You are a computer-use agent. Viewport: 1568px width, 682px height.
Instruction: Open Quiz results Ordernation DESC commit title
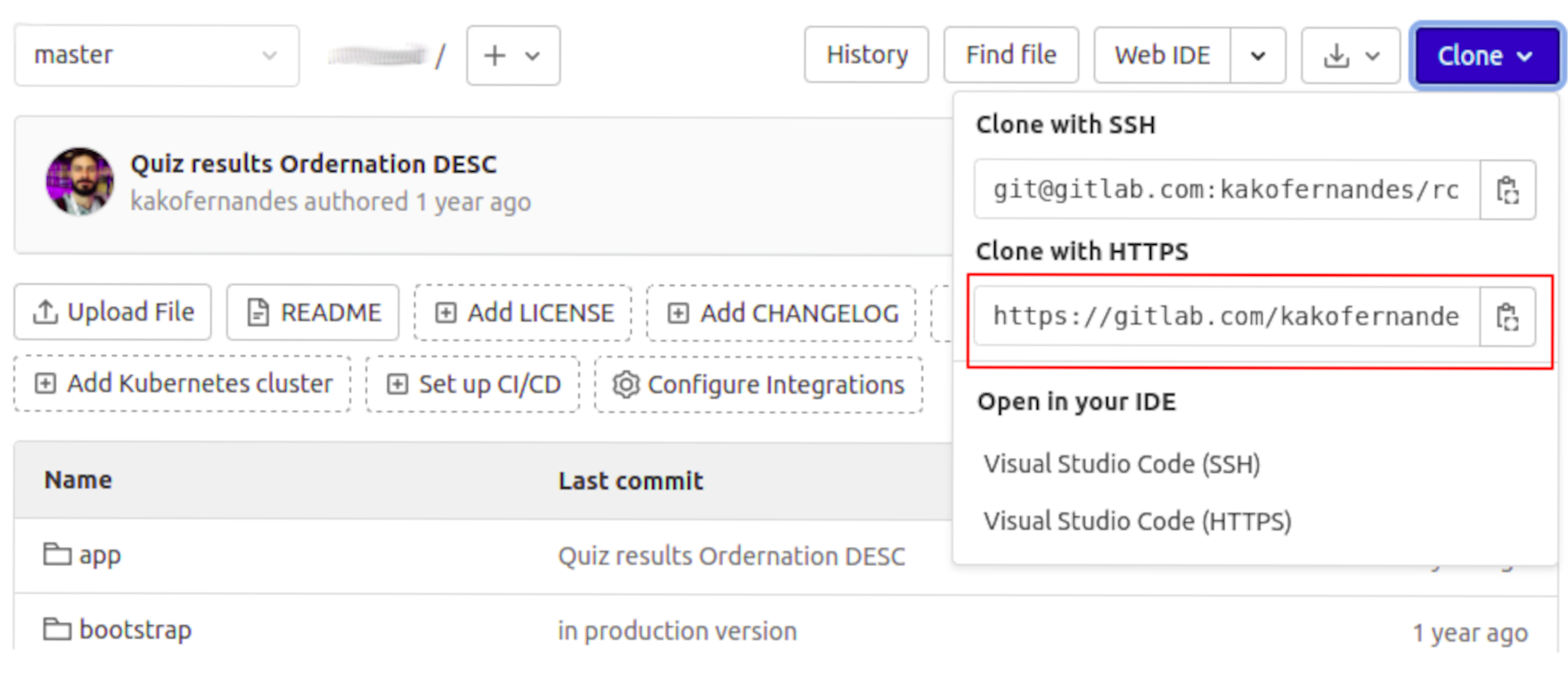pyautogui.click(x=314, y=164)
